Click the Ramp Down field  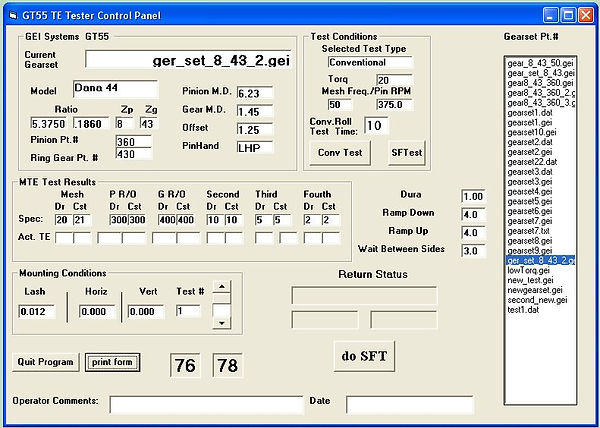tap(473, 214)
